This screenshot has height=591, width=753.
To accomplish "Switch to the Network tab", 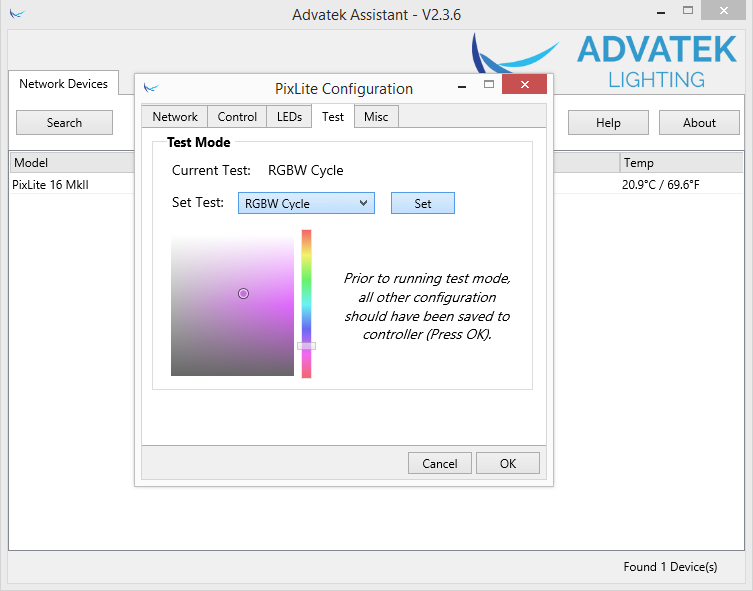I will [x=175, y=117].
